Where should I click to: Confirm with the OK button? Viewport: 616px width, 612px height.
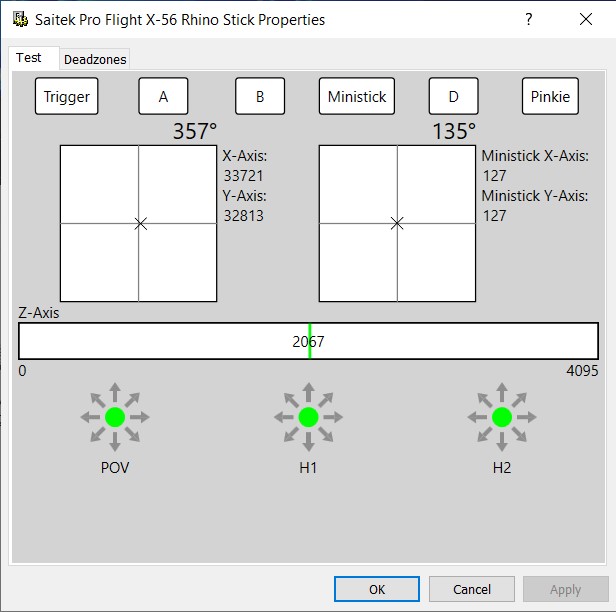(377, 589)
